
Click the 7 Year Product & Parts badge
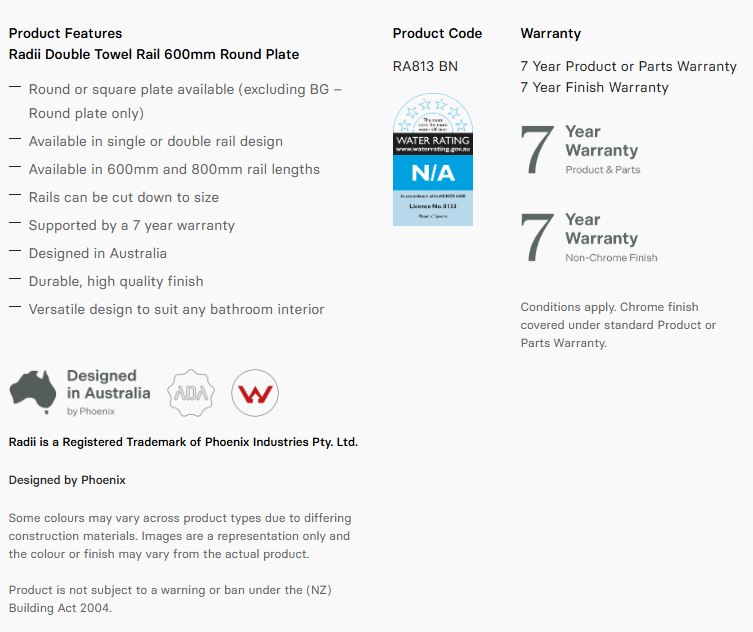[581, 149]
